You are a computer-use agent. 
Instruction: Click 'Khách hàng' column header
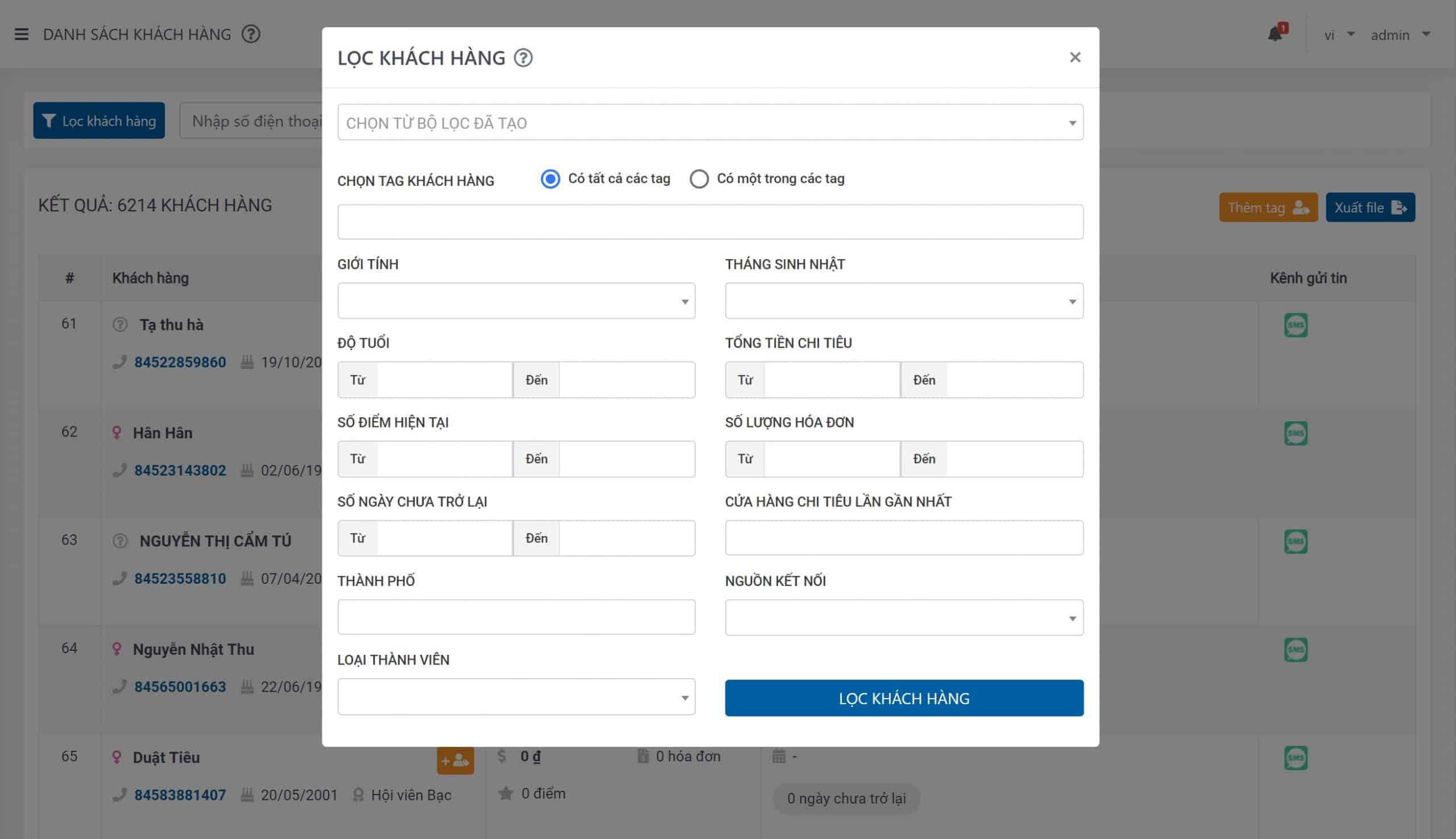tap(151, 279)
